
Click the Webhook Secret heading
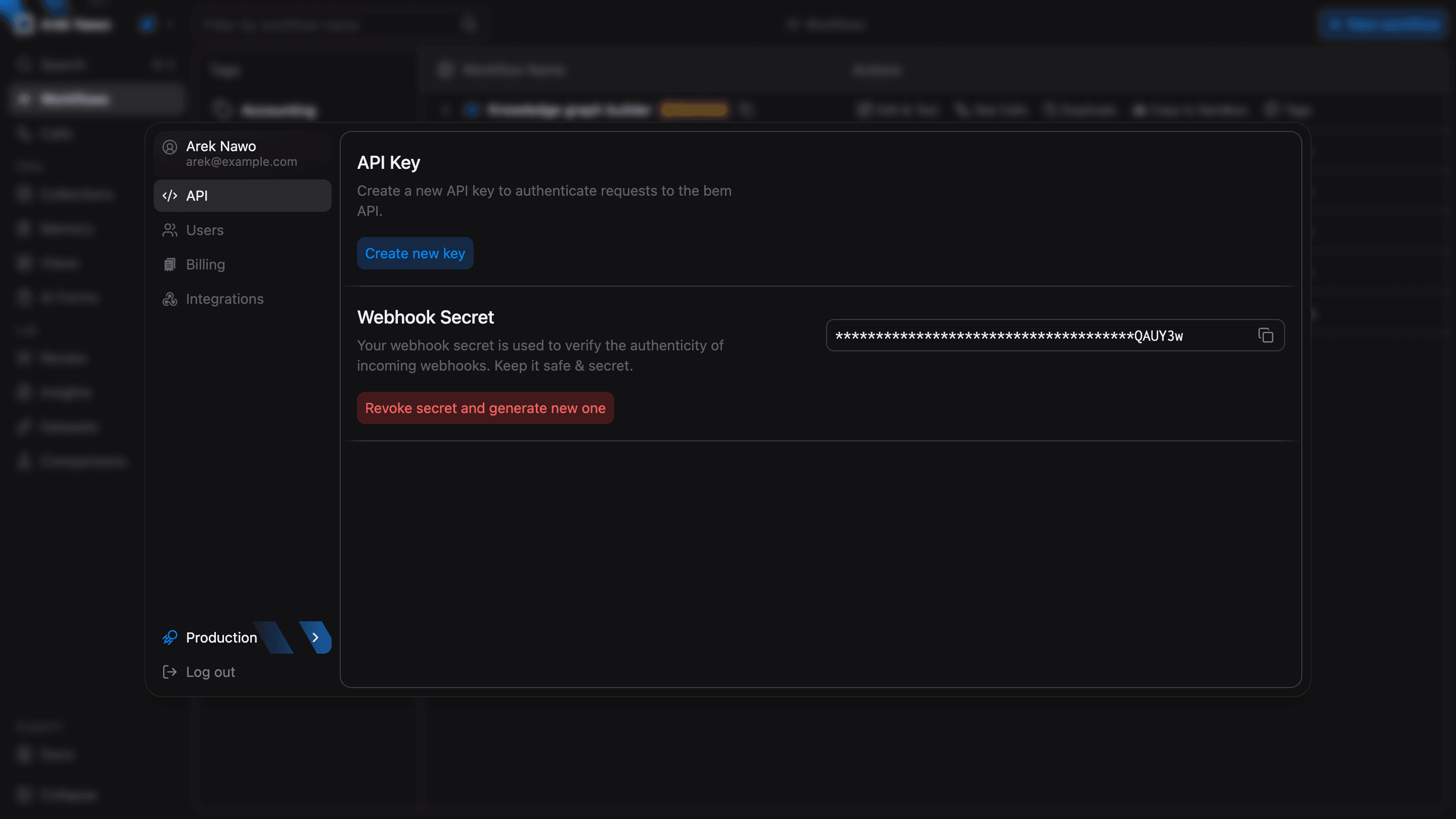click(425, 317)
